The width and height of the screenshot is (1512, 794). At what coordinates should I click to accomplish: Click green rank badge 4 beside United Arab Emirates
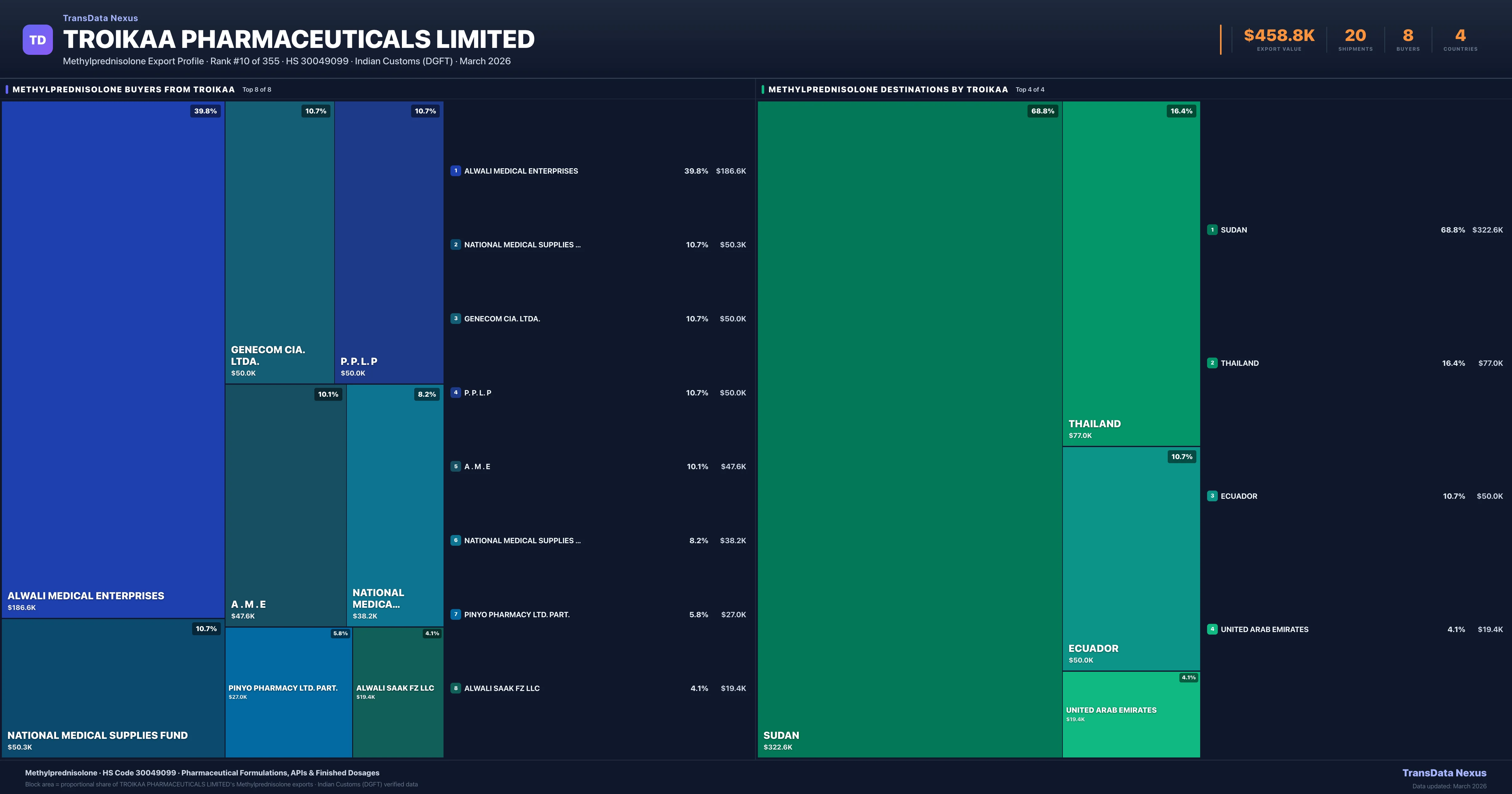coord(1212,629)
